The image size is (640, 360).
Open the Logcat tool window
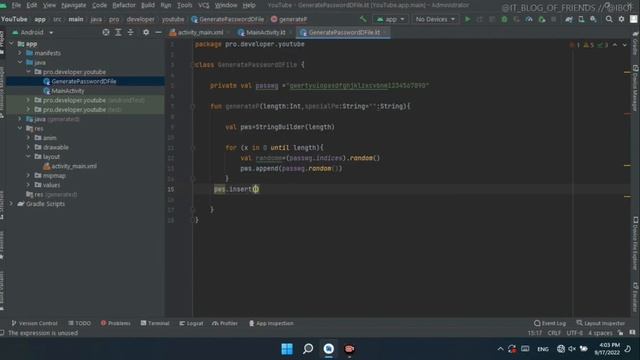(x=191, y=323)
